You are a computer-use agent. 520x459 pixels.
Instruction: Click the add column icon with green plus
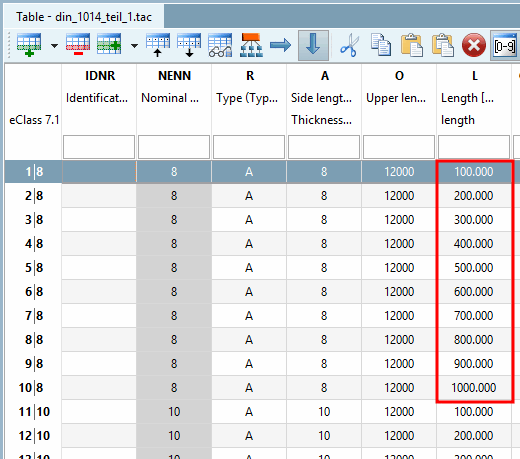click(109, 45)
